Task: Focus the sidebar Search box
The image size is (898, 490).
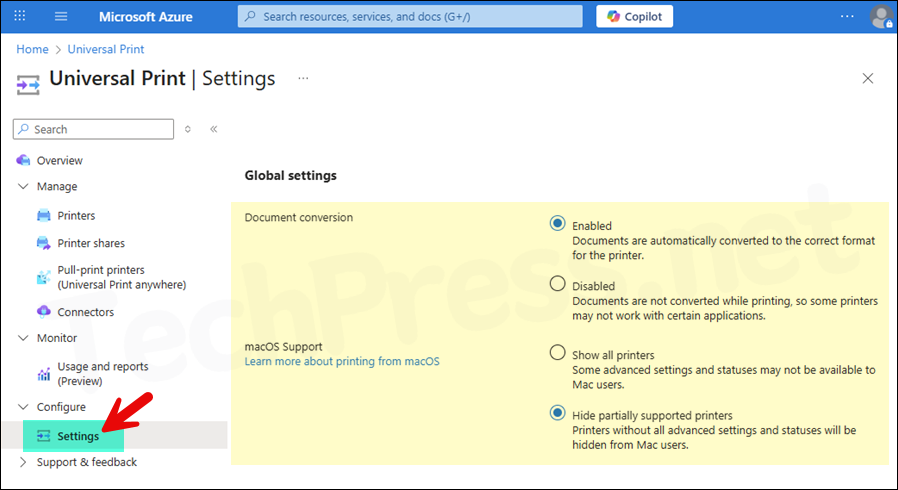Action: click(93, 129)
